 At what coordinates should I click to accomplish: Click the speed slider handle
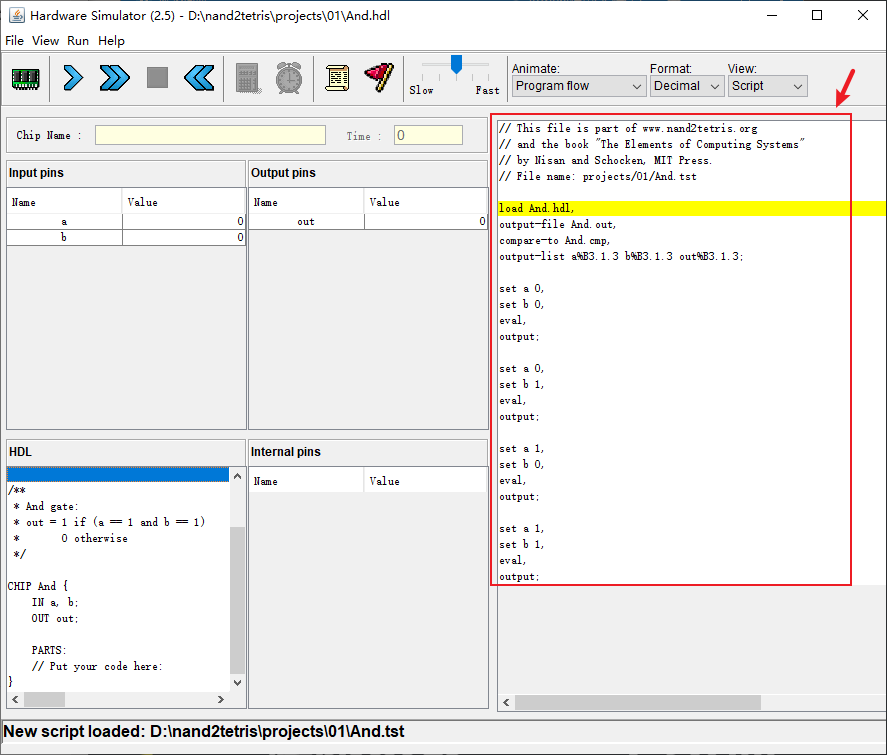(x=456, y=64)
